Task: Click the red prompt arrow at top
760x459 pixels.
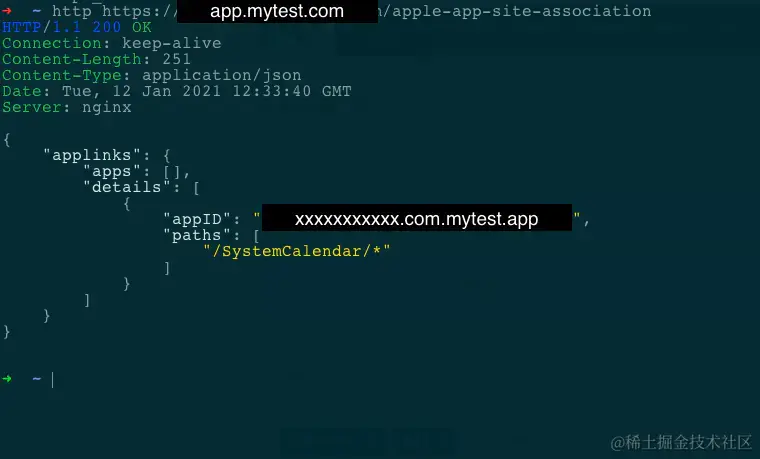Action: 7,11
